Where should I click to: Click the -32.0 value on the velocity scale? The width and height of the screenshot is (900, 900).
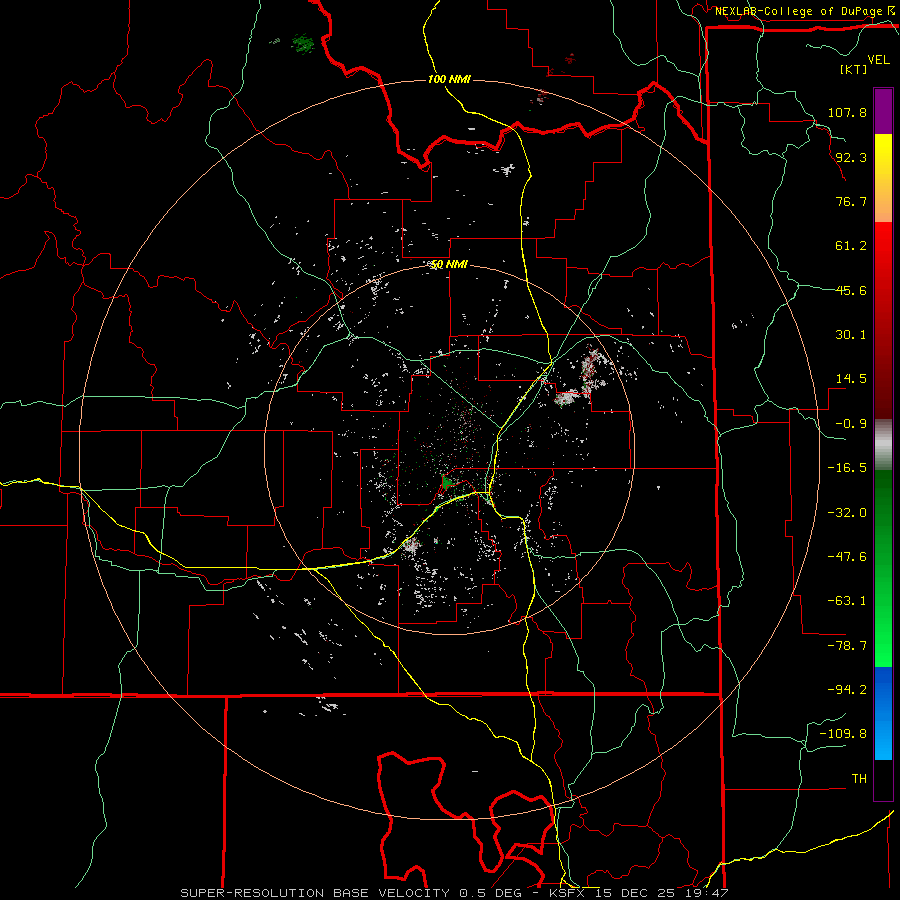847,513
